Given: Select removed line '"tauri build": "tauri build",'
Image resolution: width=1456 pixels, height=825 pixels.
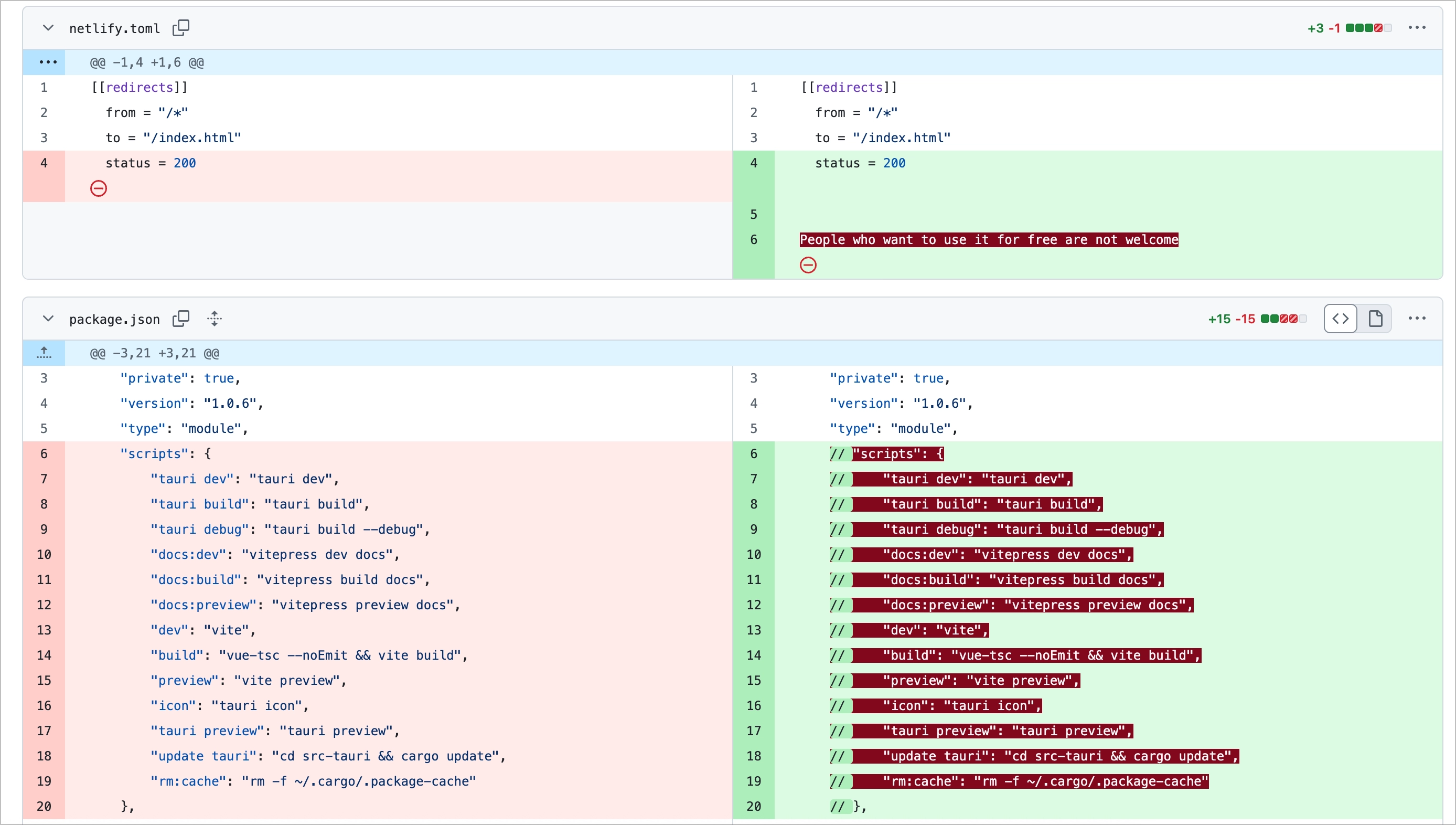Looking at the screenshot, I should (260, 504).
